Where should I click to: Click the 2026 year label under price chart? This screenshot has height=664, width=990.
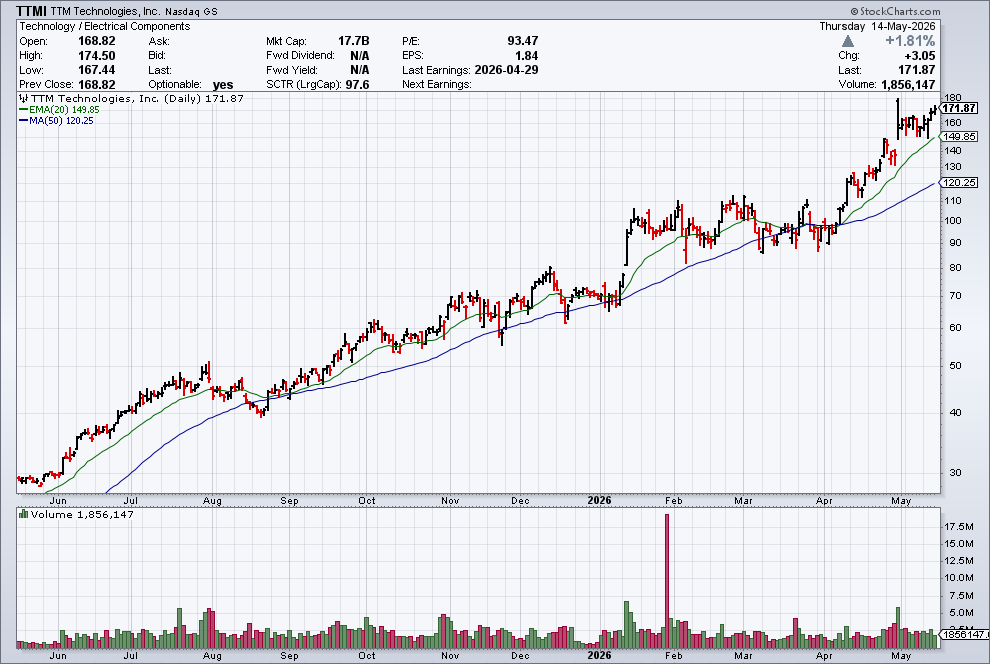pyautogui.click(x=599, y=500)
